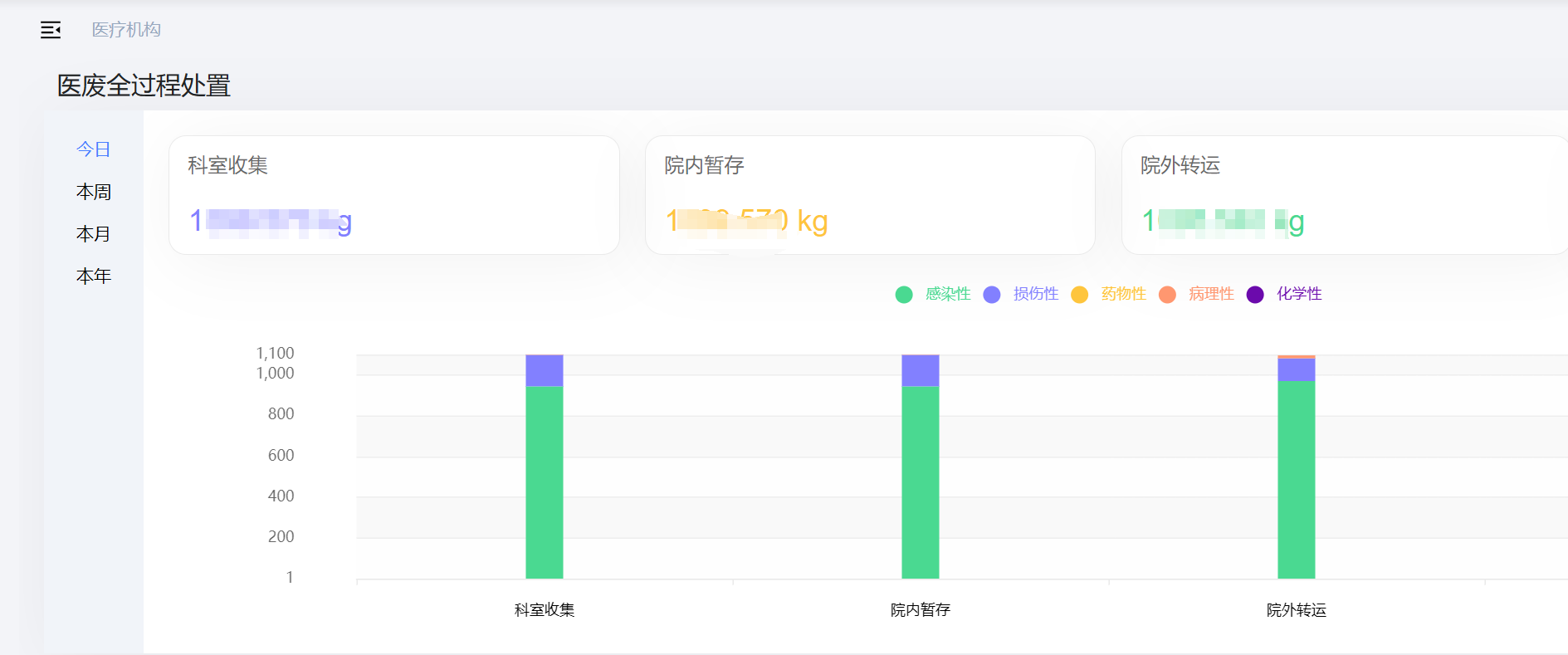1568x655 pixels.
Task: Toggle the yellow 药物性 legend dot
Action: [x=1079, y=295]
